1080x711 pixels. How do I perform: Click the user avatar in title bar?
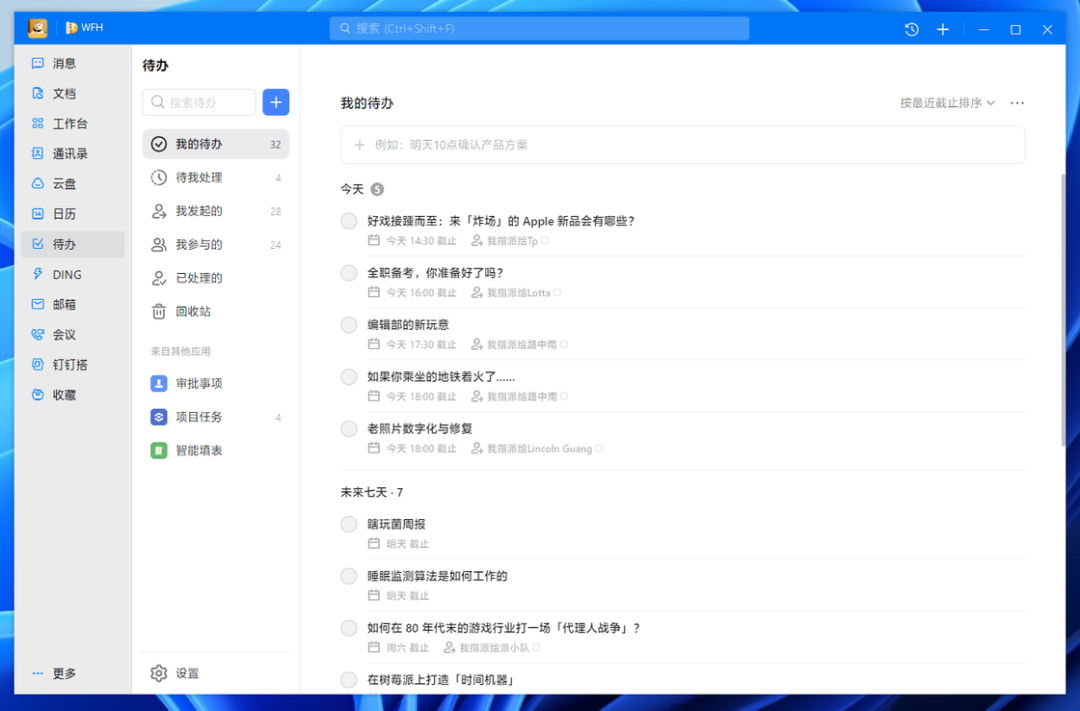[x=38, y=28]
